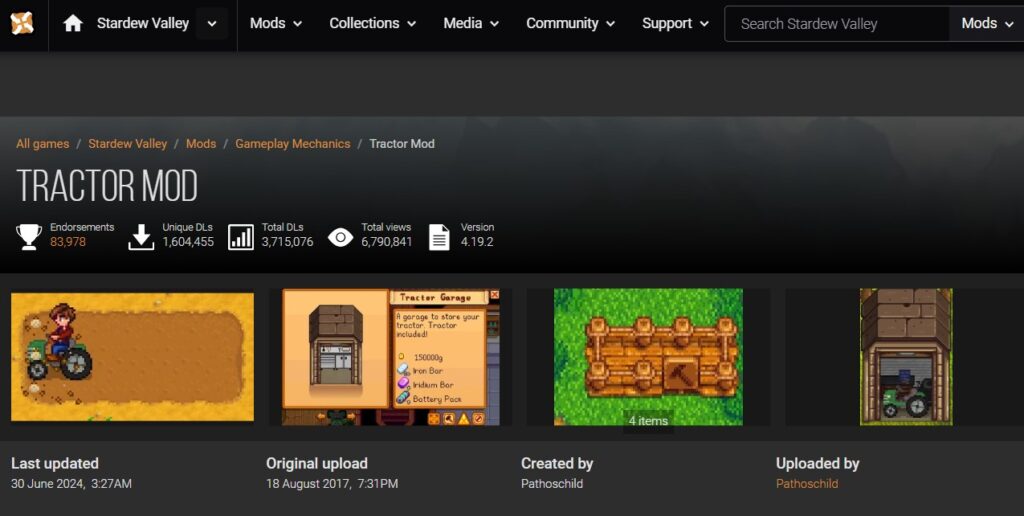Image resolution: width=1024 pixels, height=516 pixels.
Task: Click the Version document icon
Action: point(440,236)
